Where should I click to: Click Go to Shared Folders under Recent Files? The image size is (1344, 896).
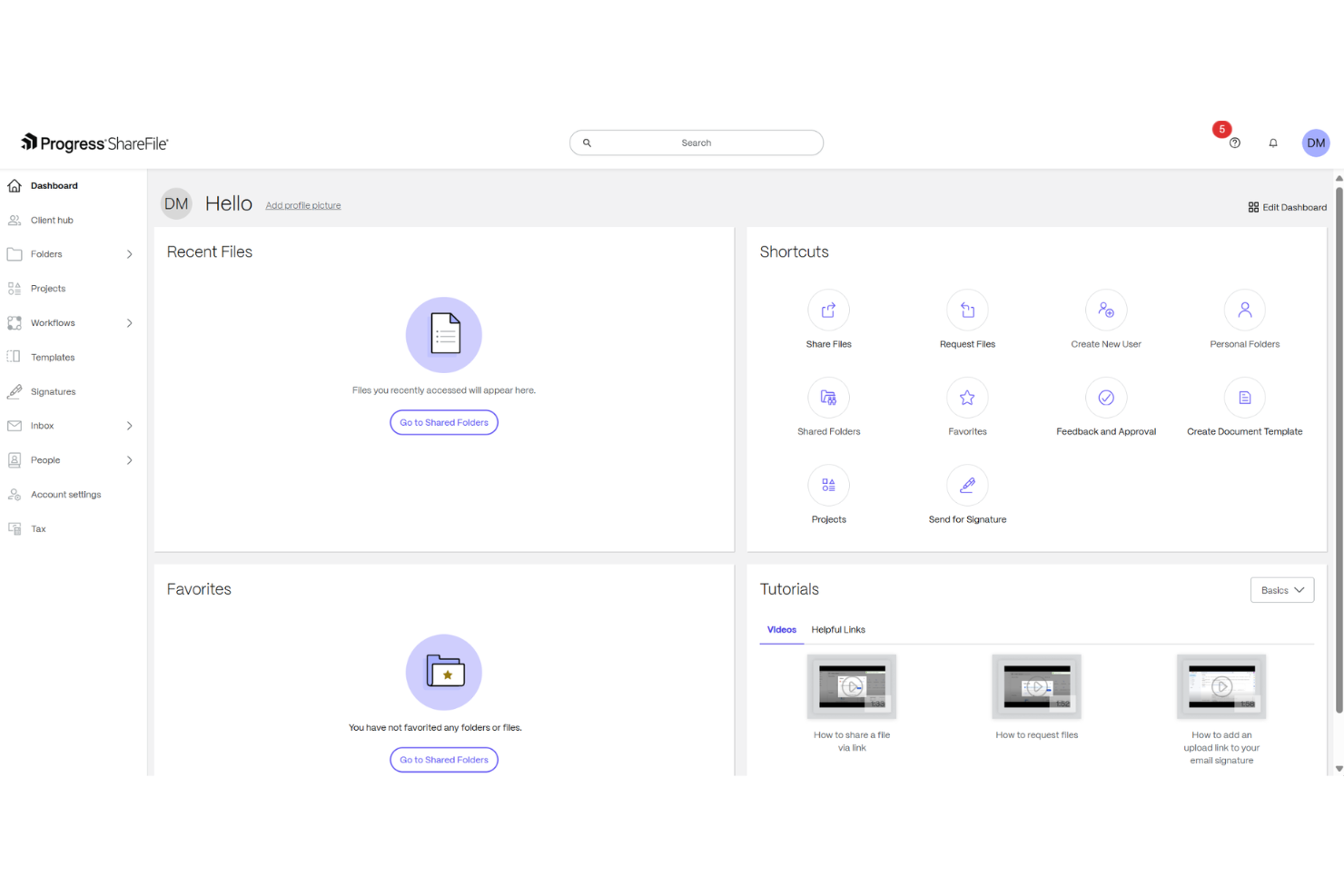coord(444,423)
